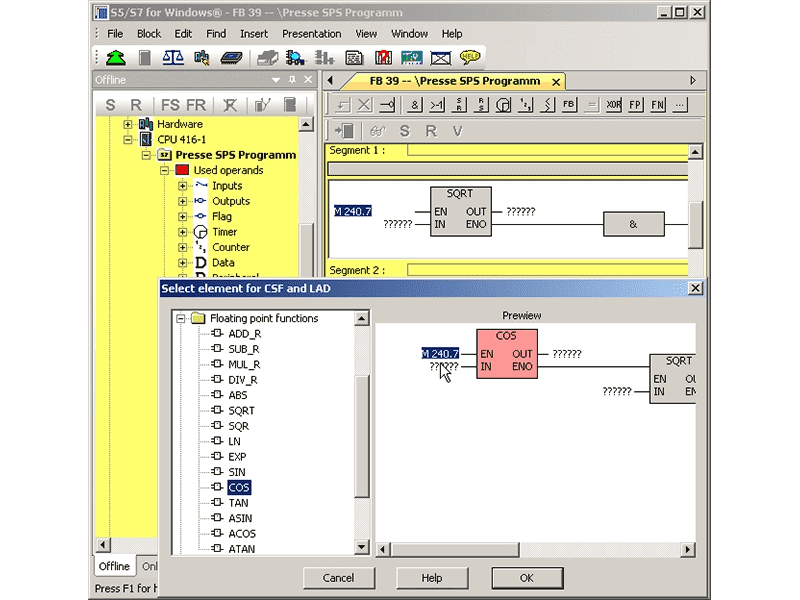Select the Counter tree item

coord(231,247)
